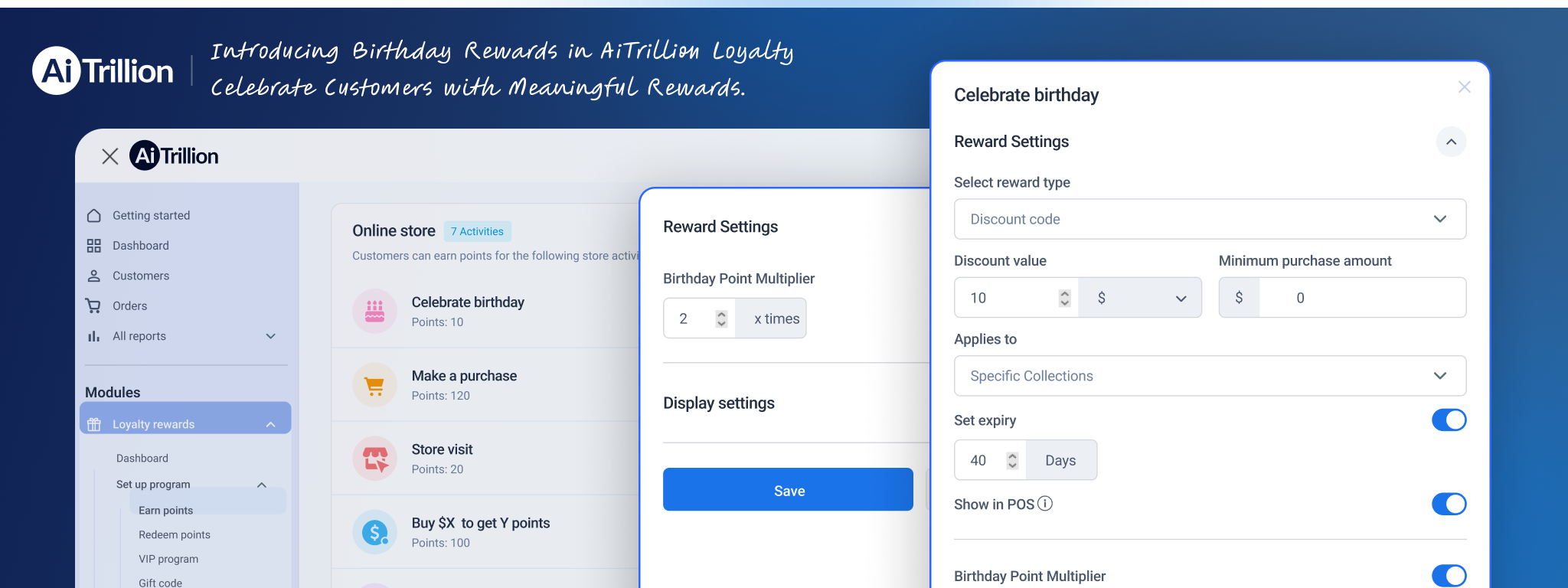
Task: Select Gift code in sidebar
Action: click(160, 583)
